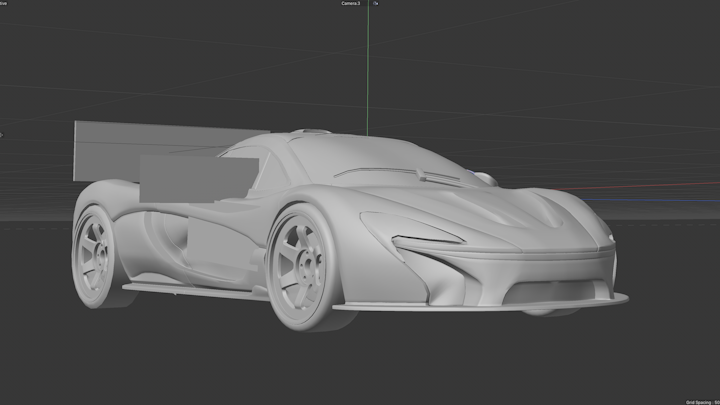Select the side skirt between the wheels
The image size is (720, 405).
tap(195, 289)
